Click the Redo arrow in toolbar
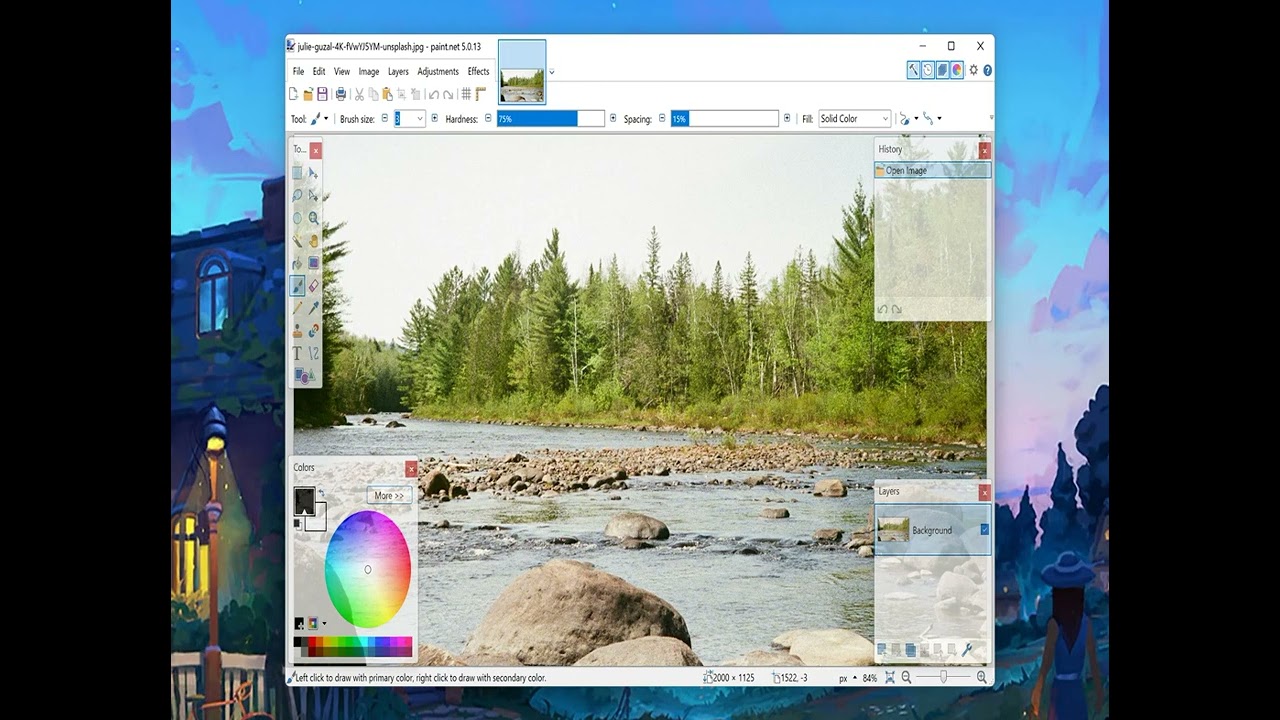This screenshot has height=720, width=1280. click(x=448, y=94)
